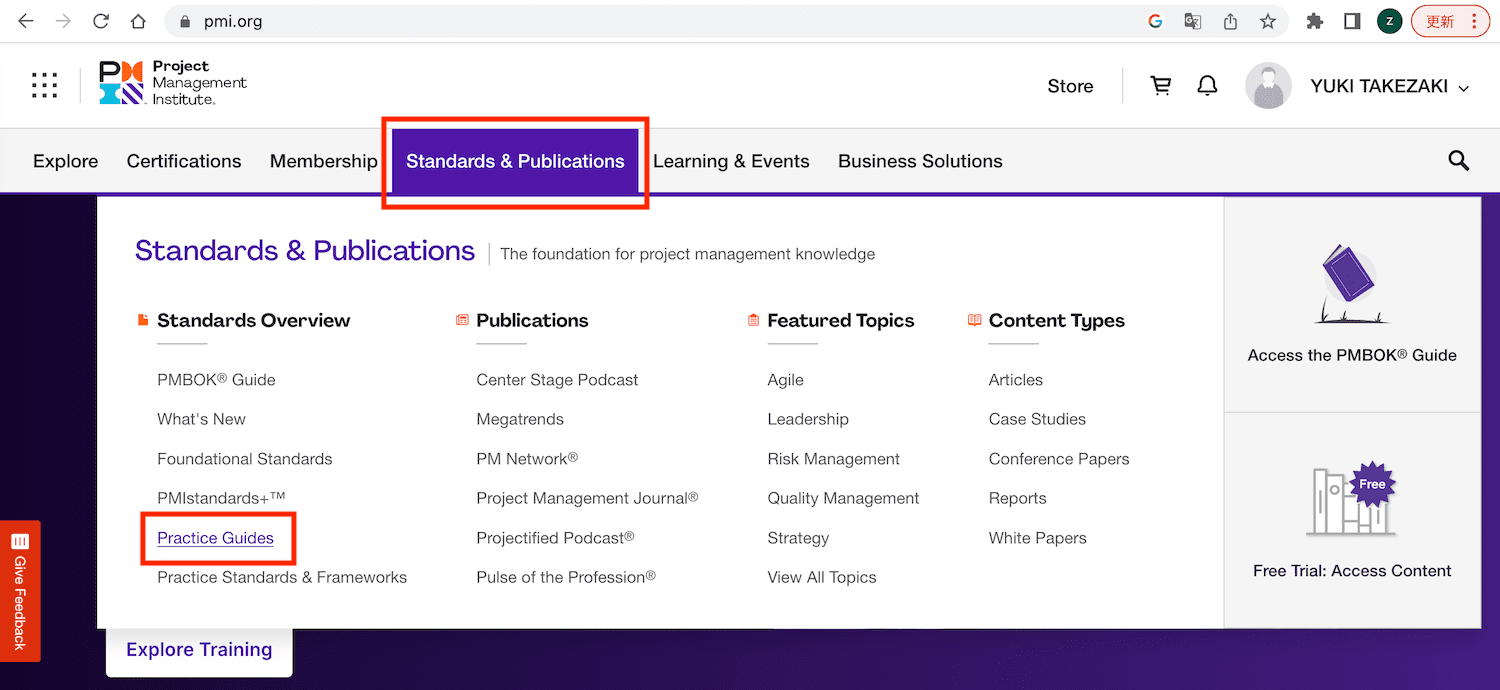Click the PMI logo
The image size is (1500, 690).
[173, 83]
